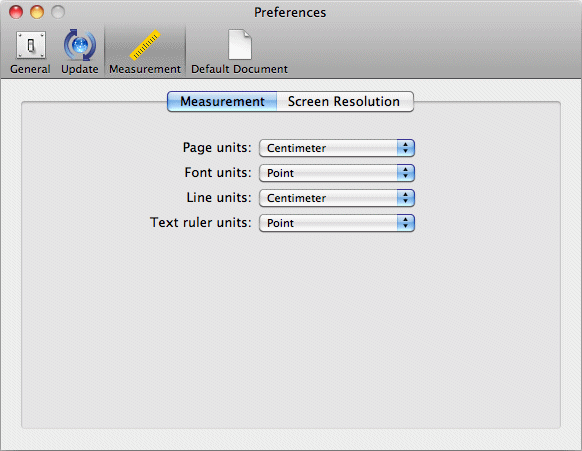Image resolution: width=582 pixels, height=451 pixels.
Task: Open General preferences via the switch icon
Action: pyautogui.click(x=31, y=45)
